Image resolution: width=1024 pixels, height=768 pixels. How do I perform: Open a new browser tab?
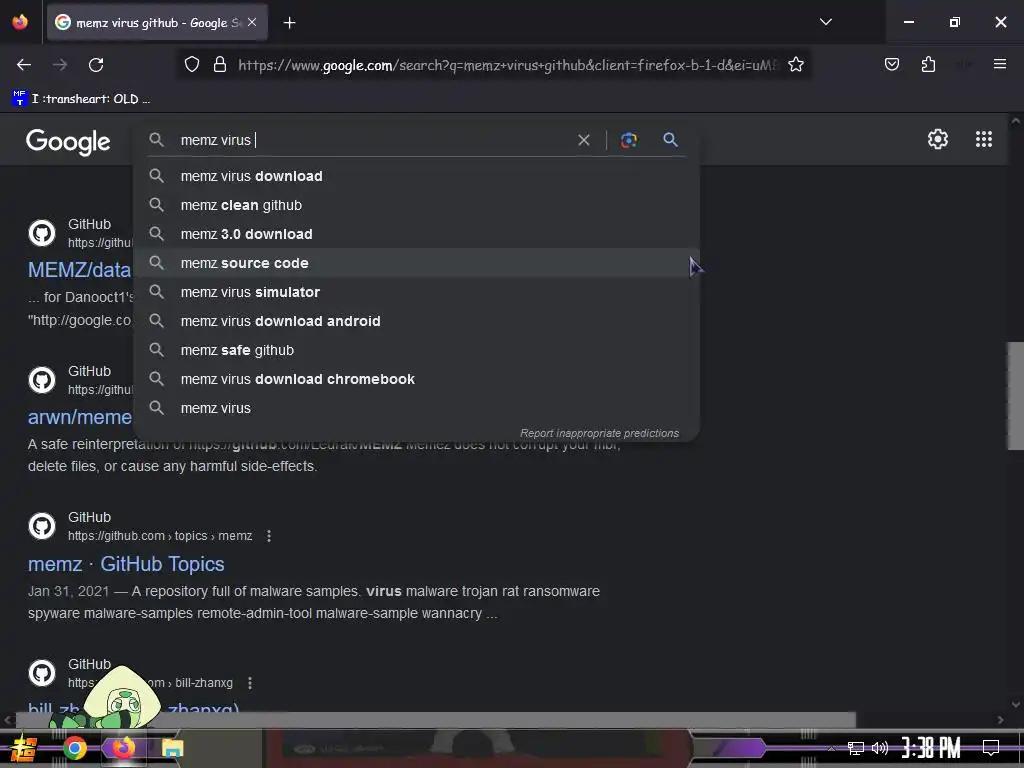pyautogui.click(x=289, y=23)
